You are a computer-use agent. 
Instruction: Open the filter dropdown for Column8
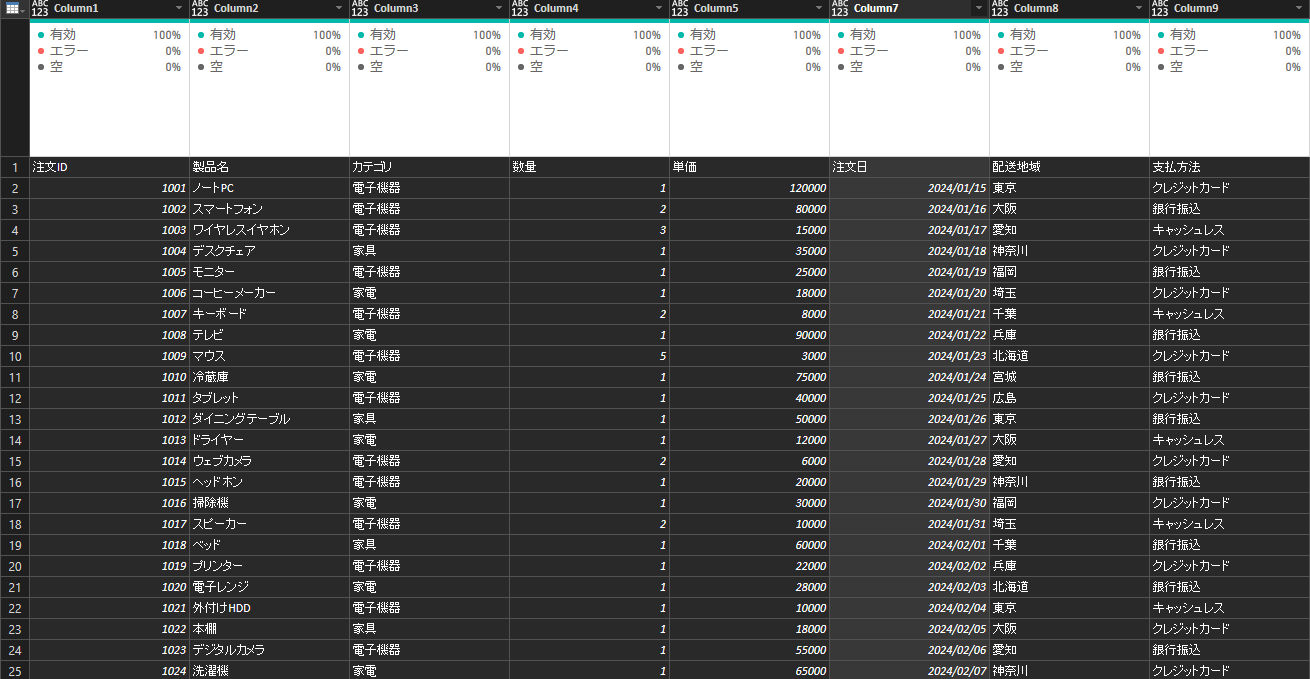coord(1139,8)
